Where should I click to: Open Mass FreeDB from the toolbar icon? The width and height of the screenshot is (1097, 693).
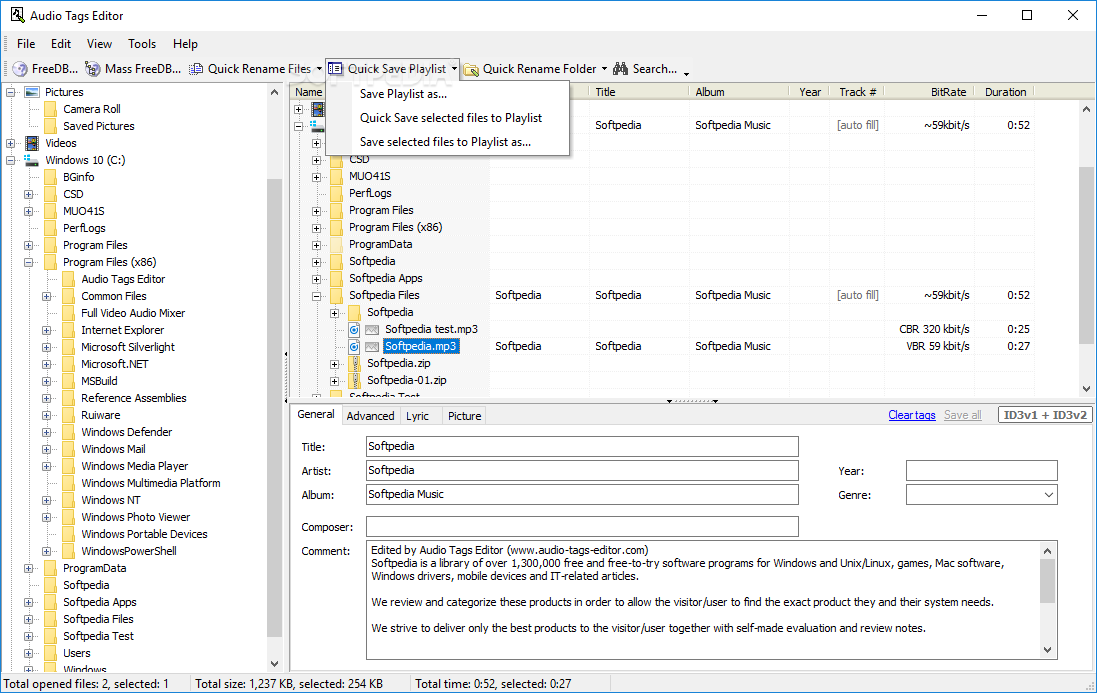(x=94, y=69)
